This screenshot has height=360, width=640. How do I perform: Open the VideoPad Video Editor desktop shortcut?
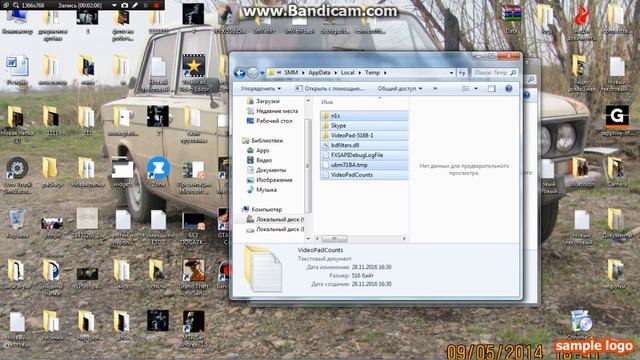pyautogui.click(x=193, y=73)
